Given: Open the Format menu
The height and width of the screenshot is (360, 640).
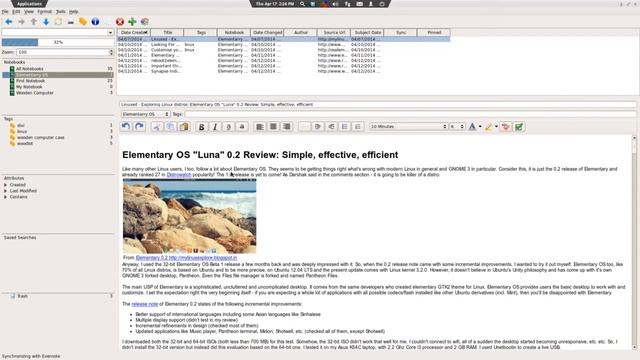Looking at the screenshot, I should coord(44,12).
